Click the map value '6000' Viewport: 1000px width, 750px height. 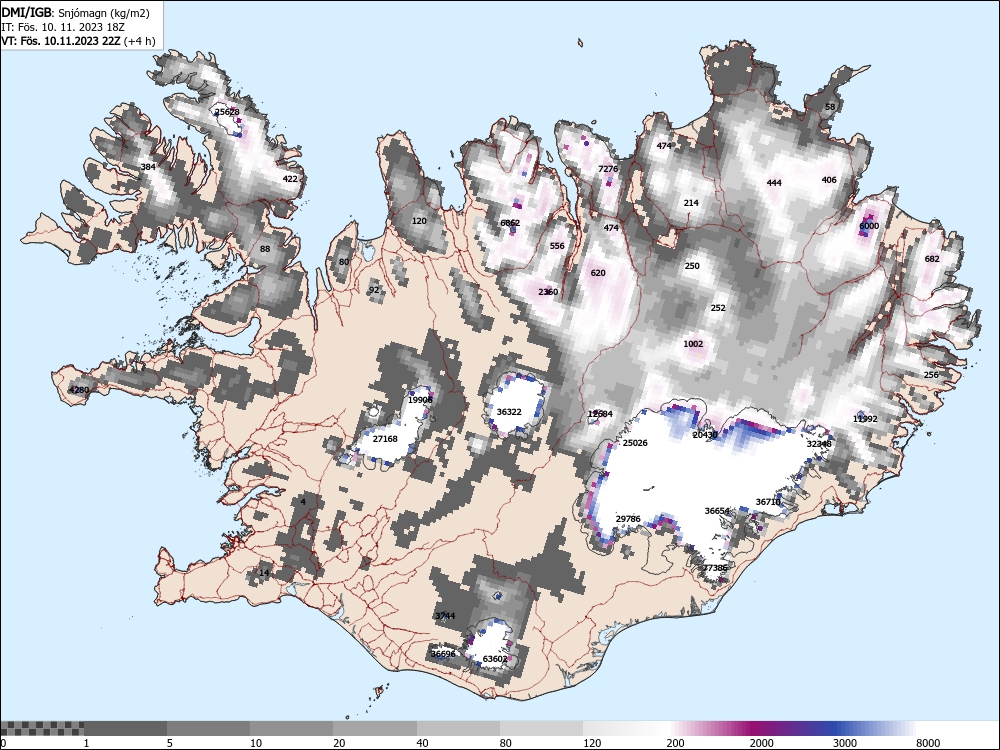[869, 226]
